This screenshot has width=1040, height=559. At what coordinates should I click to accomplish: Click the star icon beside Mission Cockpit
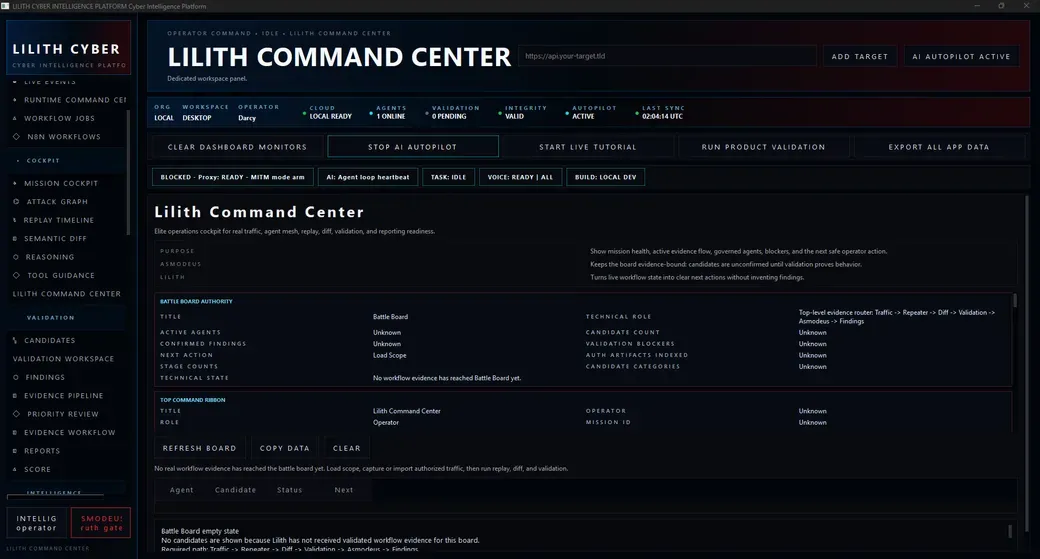(x=15, y=184)
